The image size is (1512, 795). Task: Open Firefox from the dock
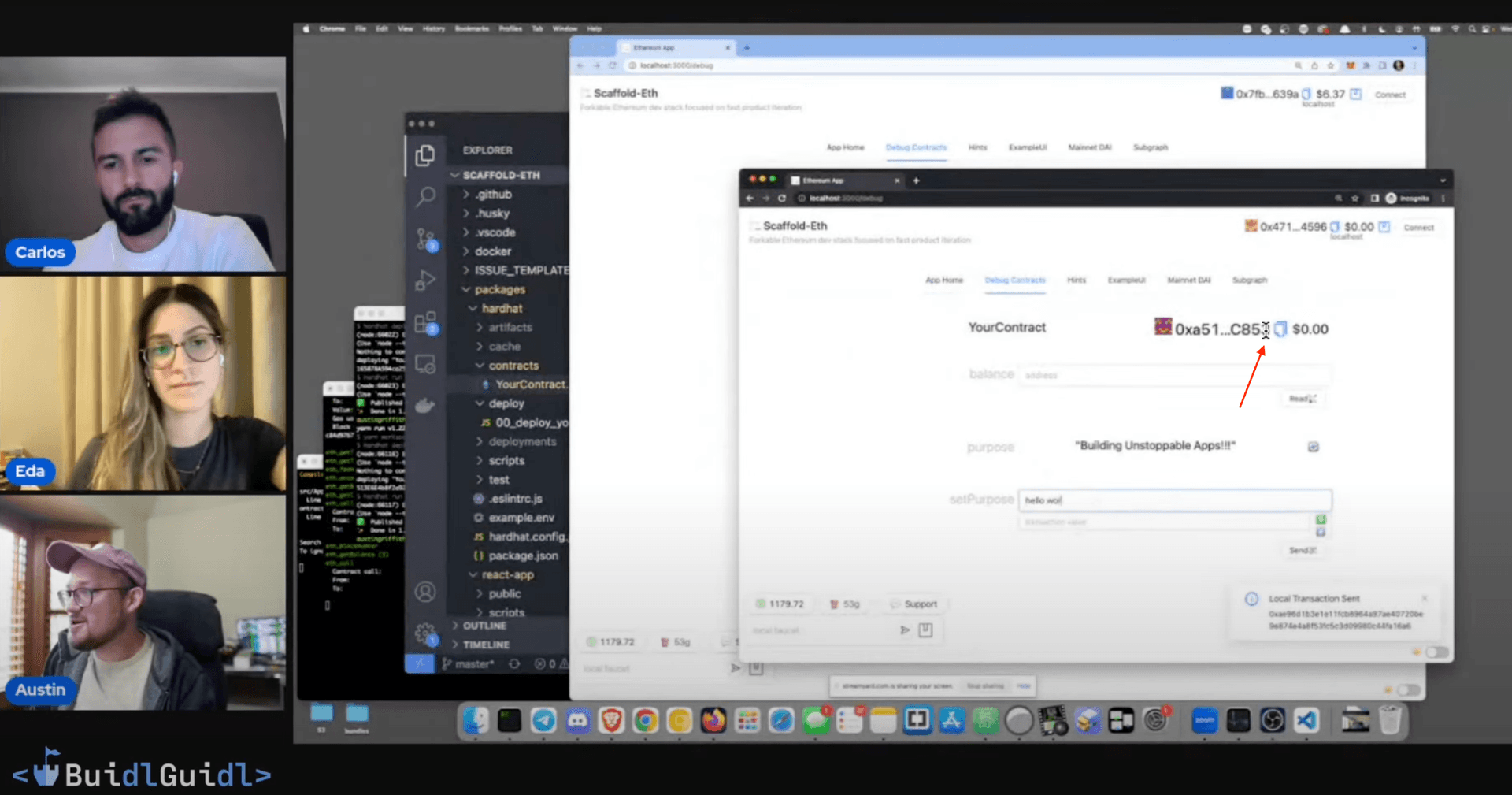coord(713,720)
